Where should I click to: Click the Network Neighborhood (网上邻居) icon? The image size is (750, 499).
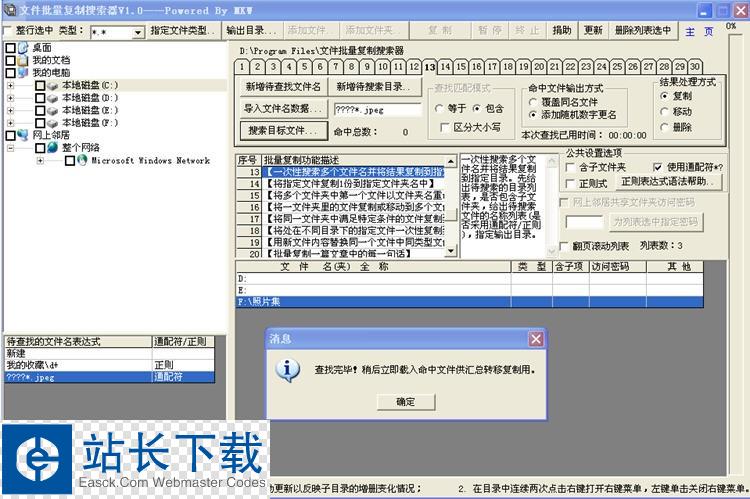click(23, 135)
